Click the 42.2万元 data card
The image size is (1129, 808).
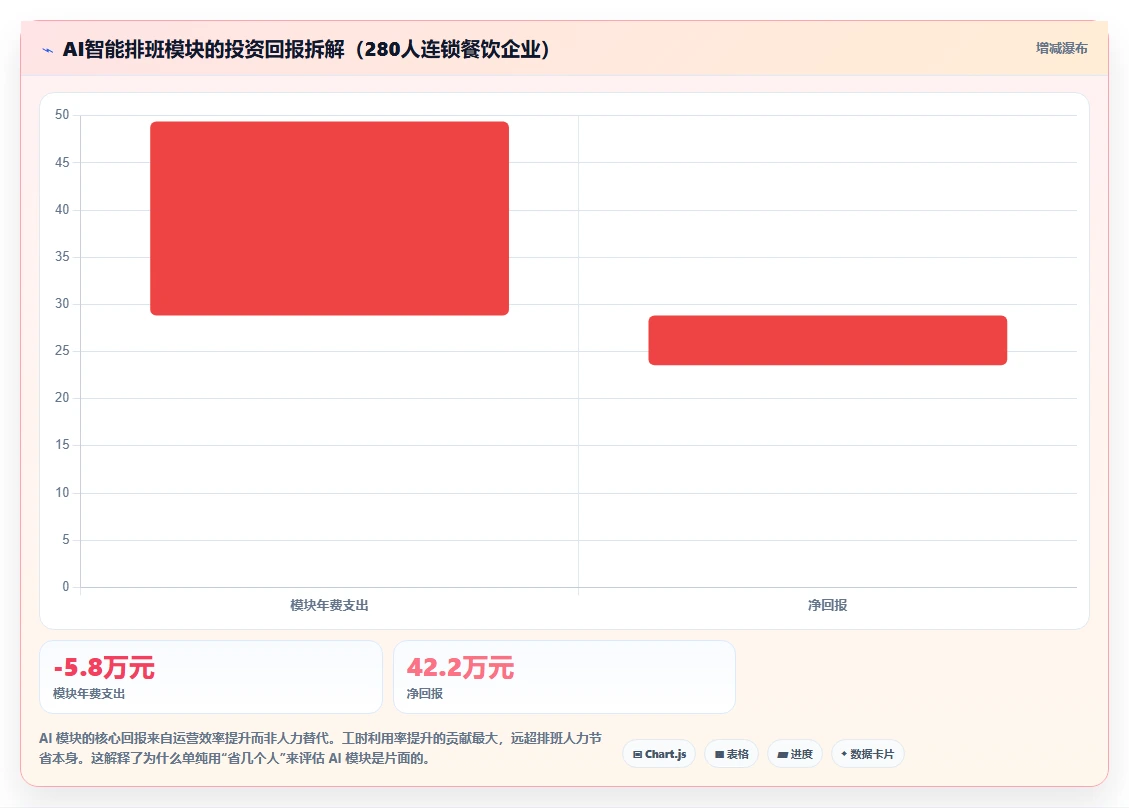click(x=564, y=677)
